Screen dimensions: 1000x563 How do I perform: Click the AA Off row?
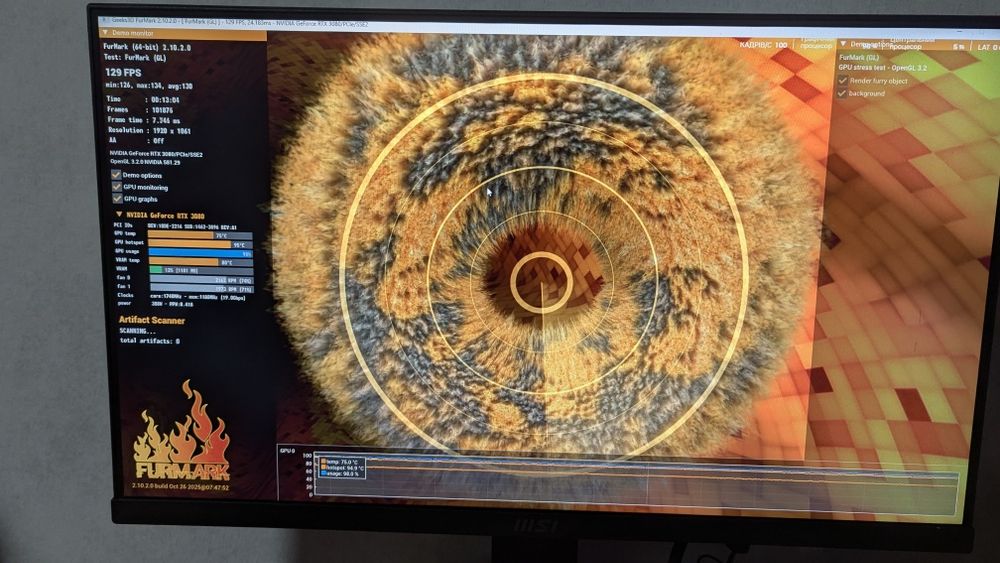tap(136, 140)
